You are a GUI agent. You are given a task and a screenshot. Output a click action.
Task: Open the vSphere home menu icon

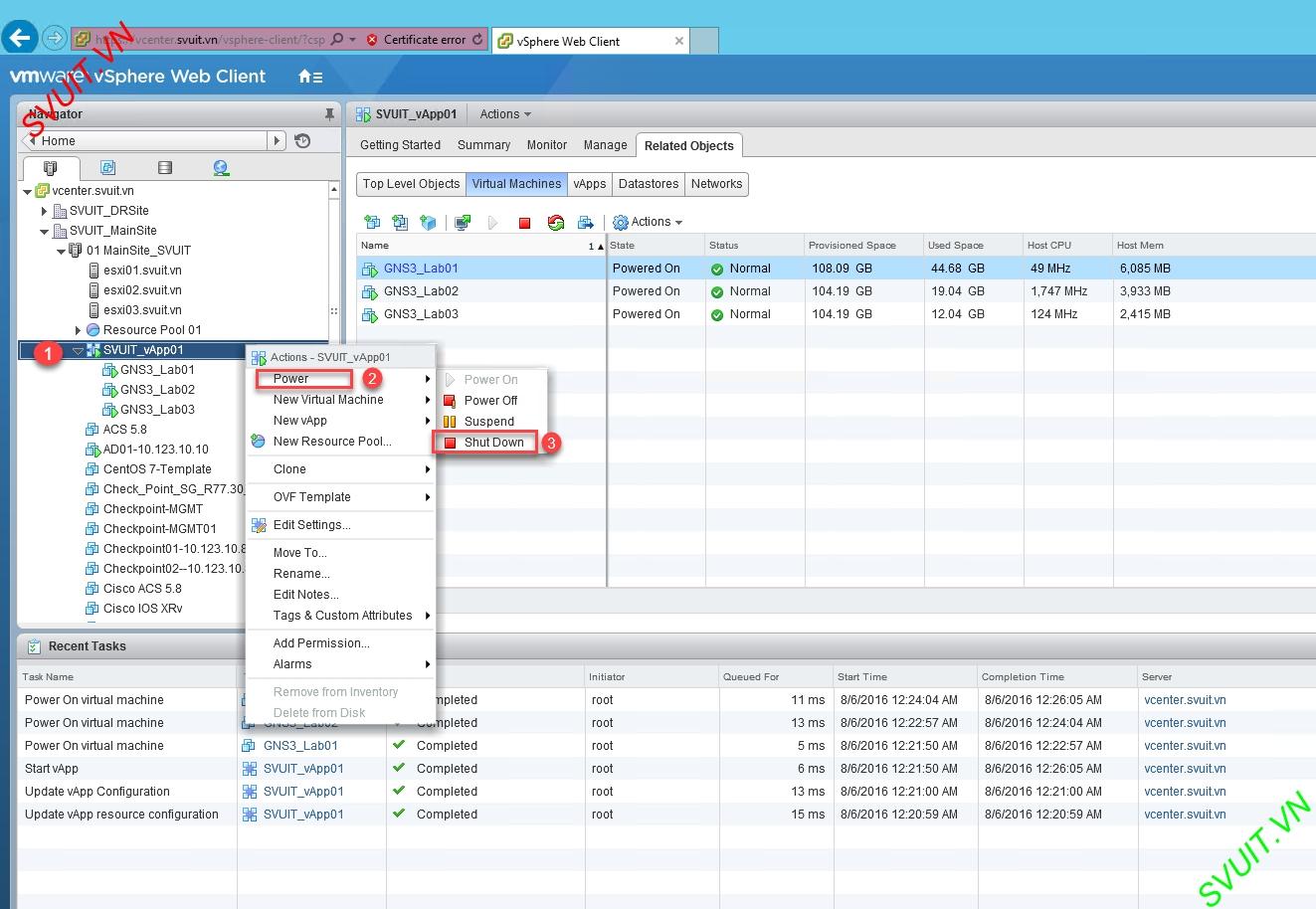pyautogui.click(x=310, y=77)
